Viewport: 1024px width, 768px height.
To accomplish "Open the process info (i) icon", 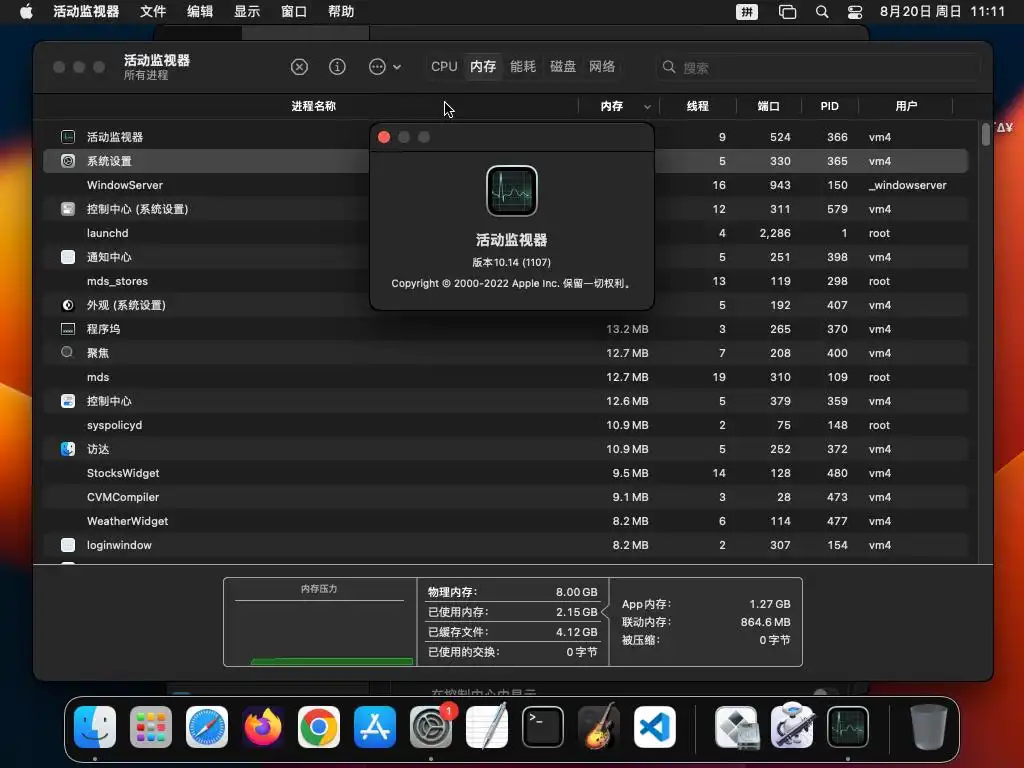I will coord(337,67).
